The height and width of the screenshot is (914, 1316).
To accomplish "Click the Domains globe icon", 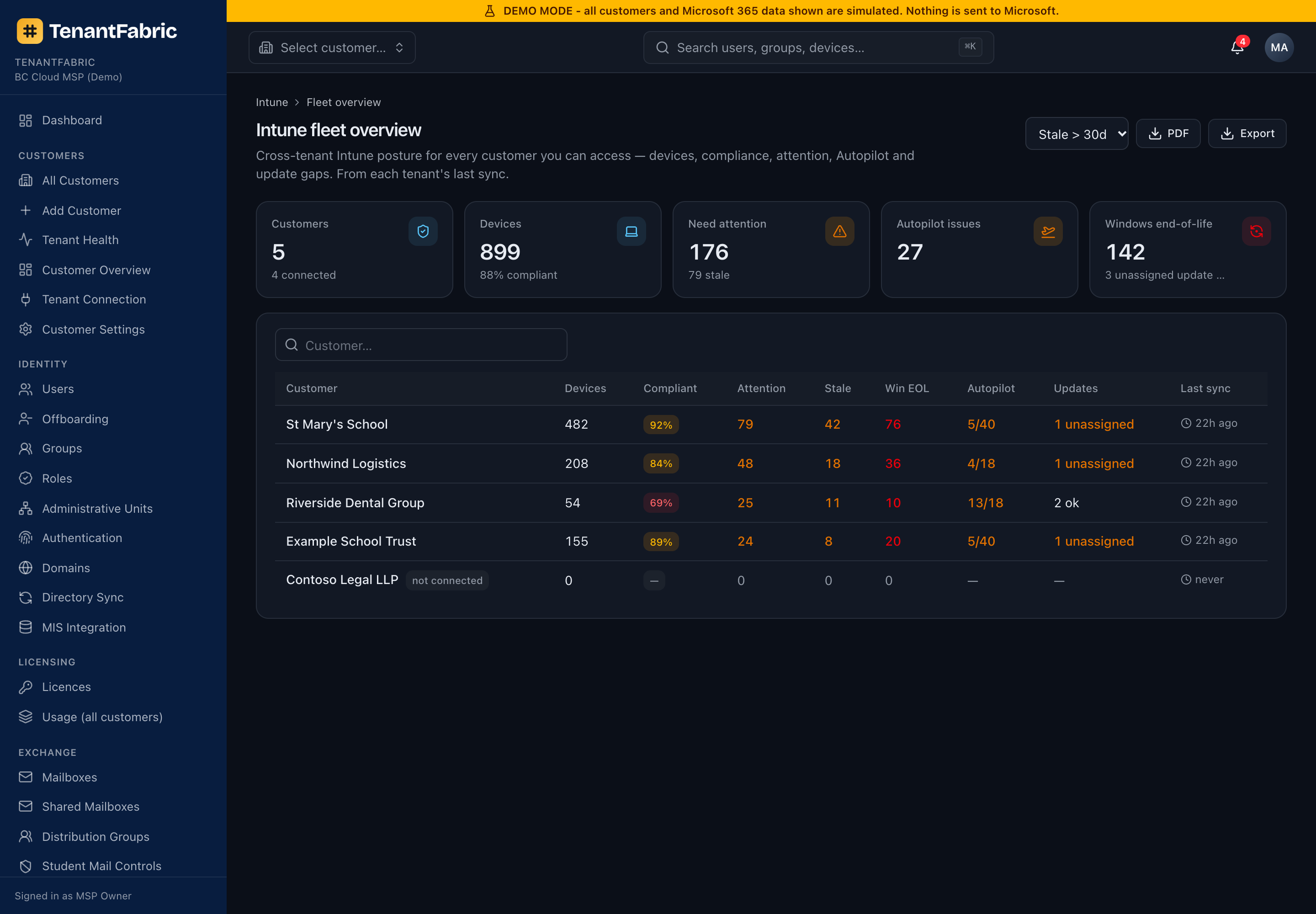I will click(x=26, y=568).
